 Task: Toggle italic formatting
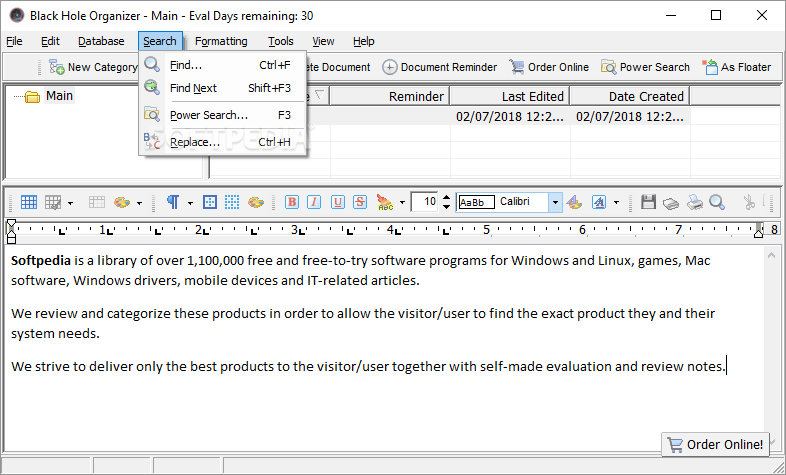[314, 202]
